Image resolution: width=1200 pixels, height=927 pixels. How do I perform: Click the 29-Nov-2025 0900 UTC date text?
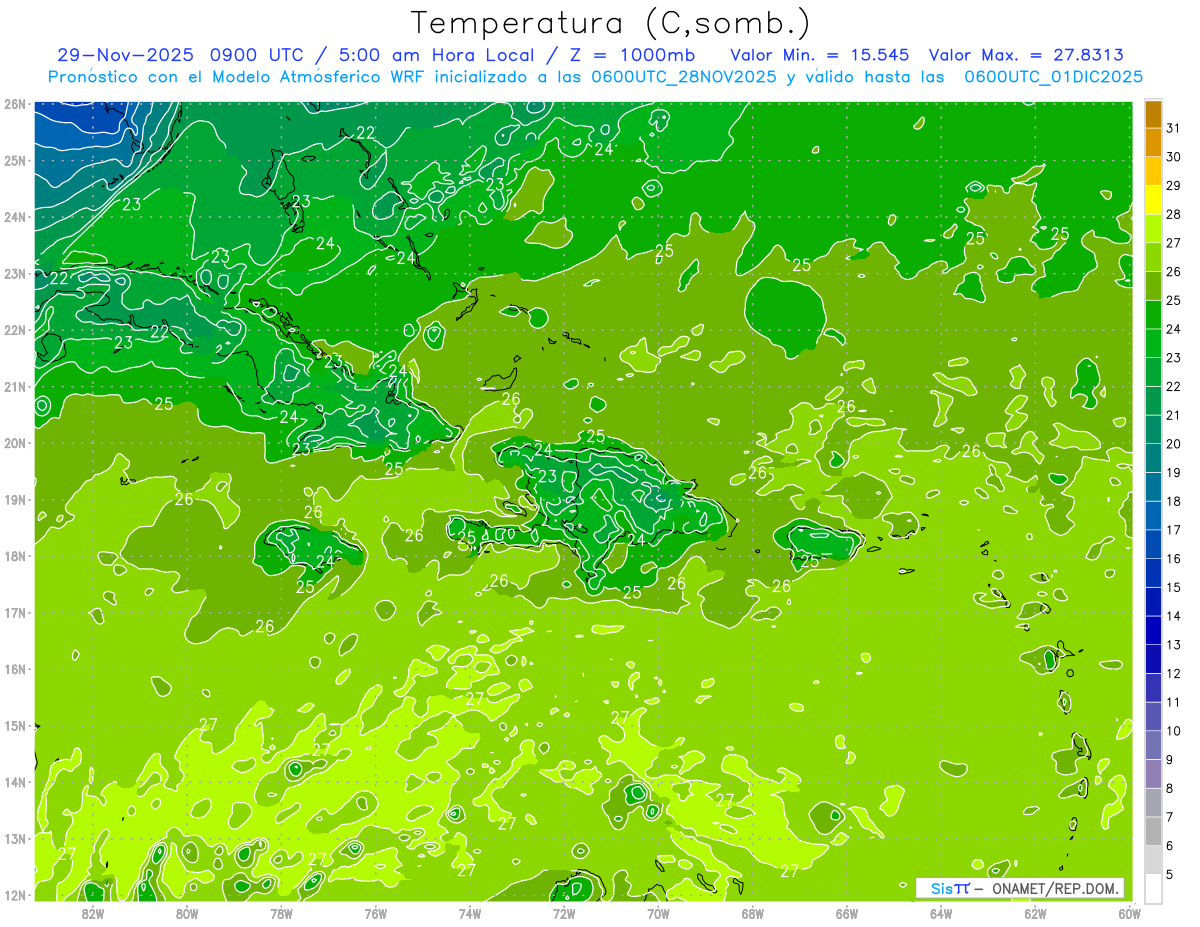point(167,54)
